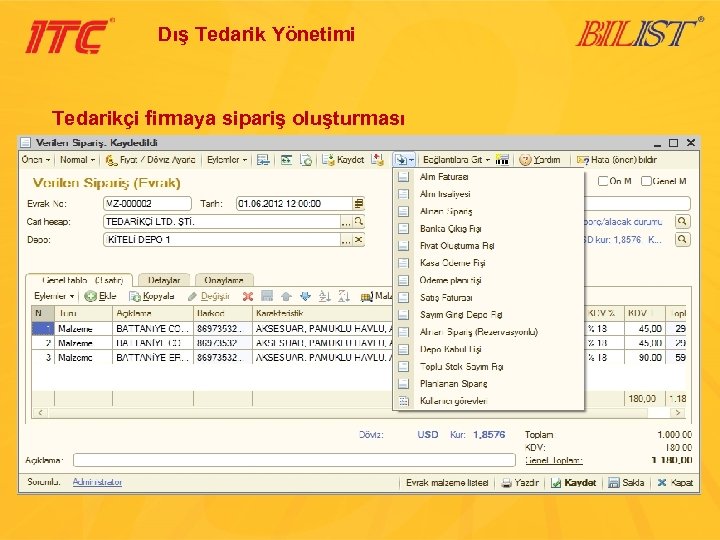The image size is (720, 540).
Task: Toggle the Ön M checkbox
Action: tap(603, 181)
